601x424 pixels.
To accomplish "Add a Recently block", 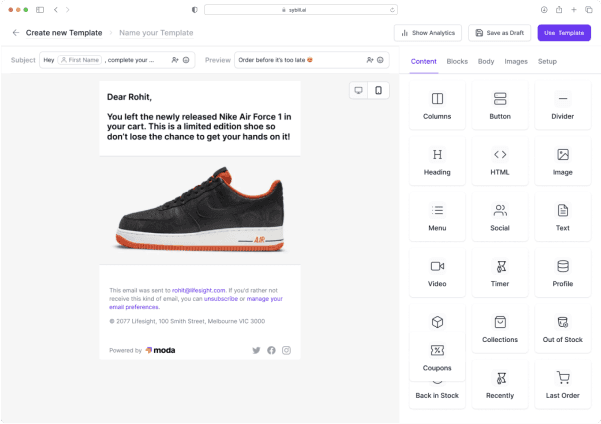I will [500, 384].
